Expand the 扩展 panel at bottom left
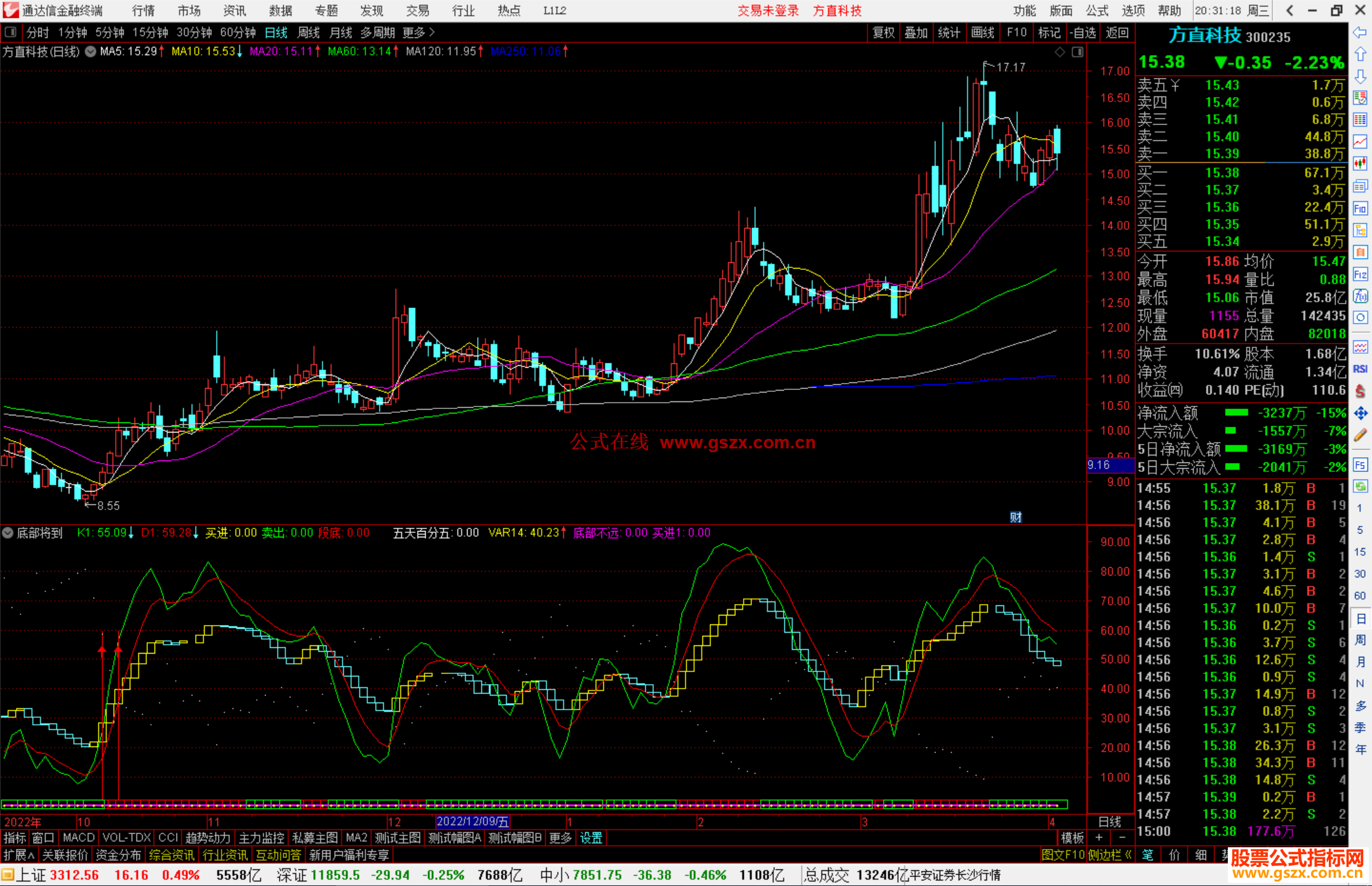Image resolution: width=1372 pixels, height=886 pixels. point(19,855)
